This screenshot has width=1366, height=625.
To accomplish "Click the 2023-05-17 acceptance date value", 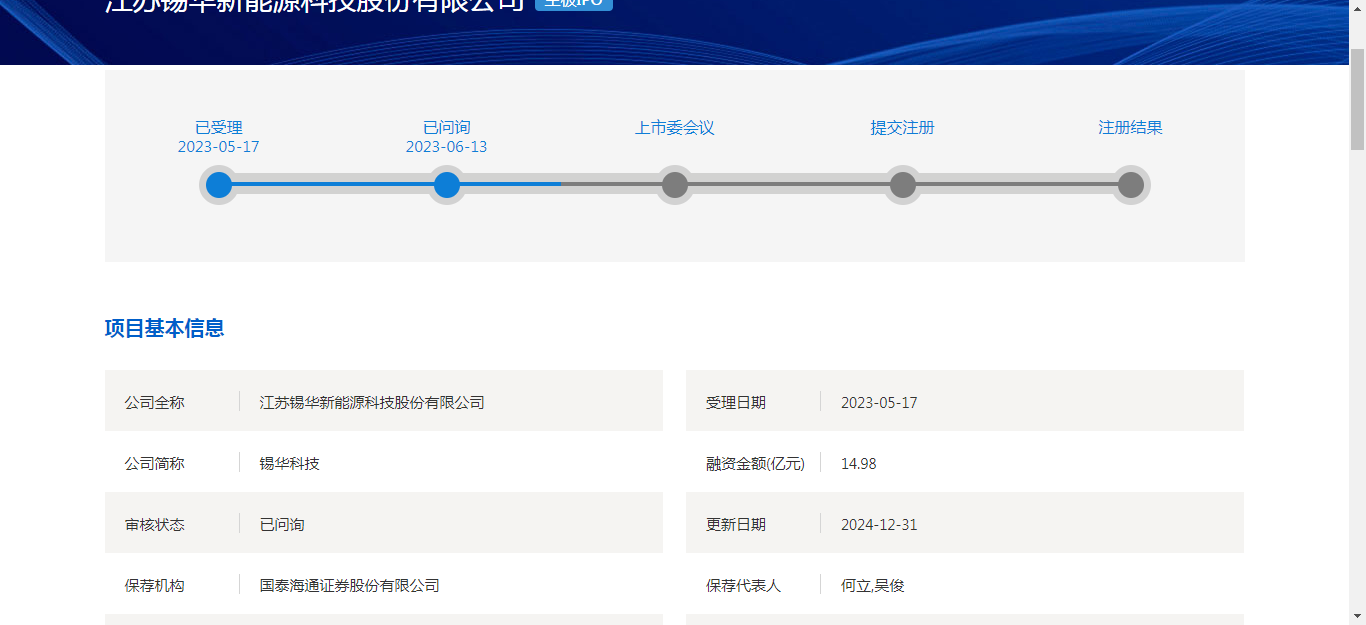I will click(x=879, y=403).
